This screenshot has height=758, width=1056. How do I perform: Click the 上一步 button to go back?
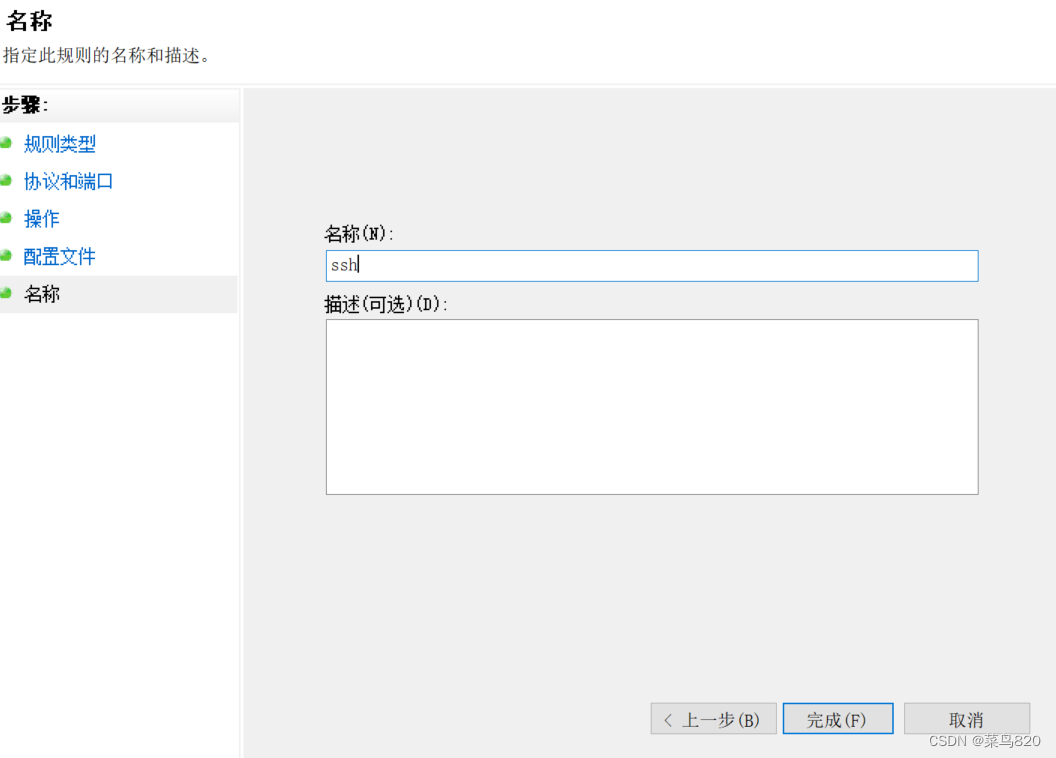(714, 718)
